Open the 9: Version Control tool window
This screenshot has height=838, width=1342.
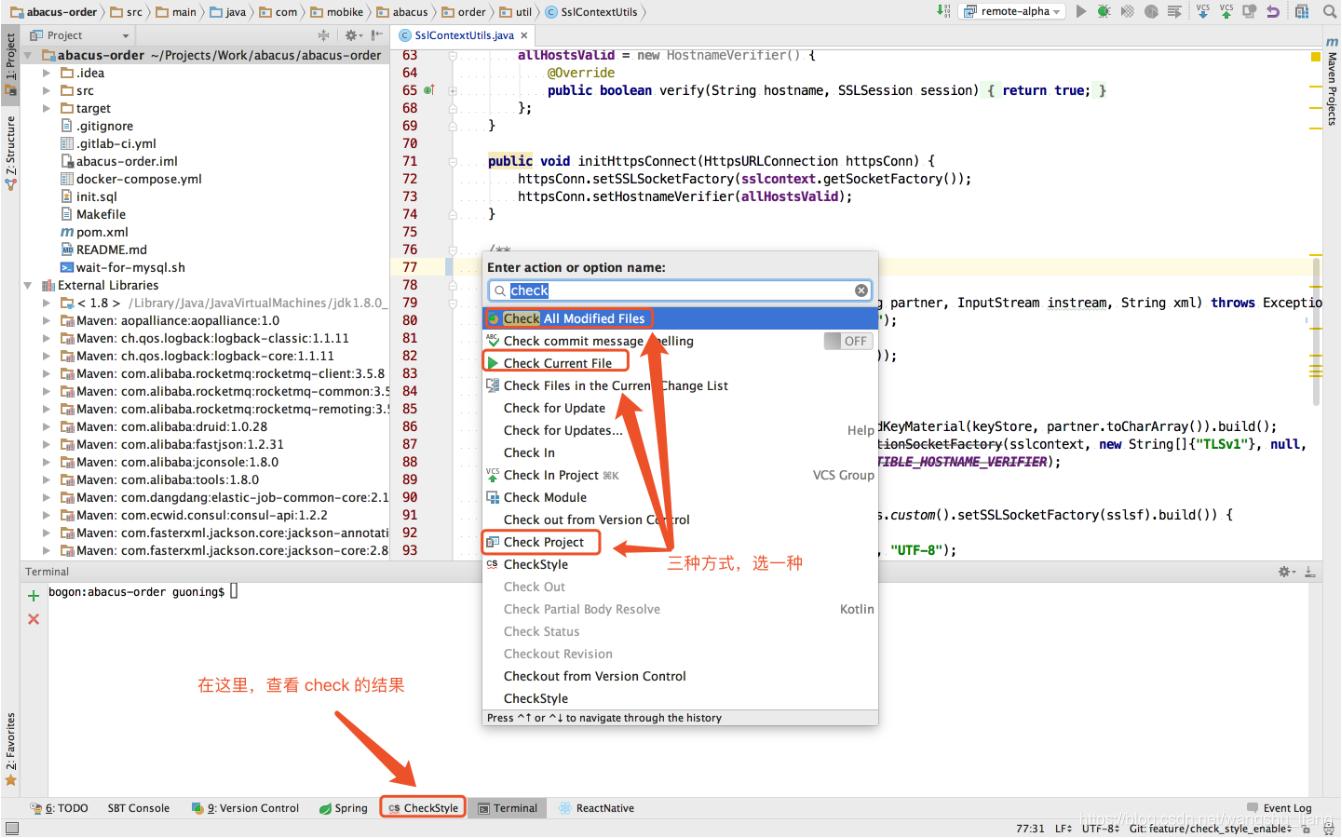coord(245,808)
